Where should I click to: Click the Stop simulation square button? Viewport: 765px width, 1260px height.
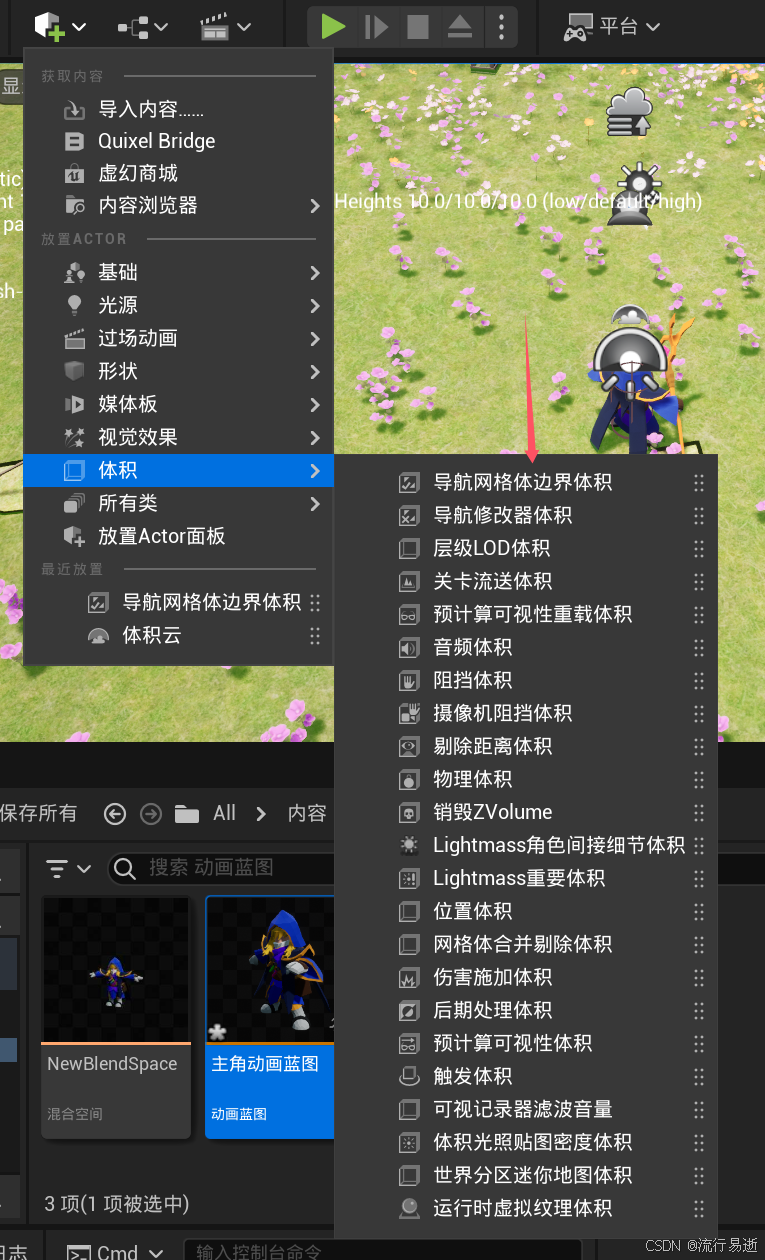point(418,26)
